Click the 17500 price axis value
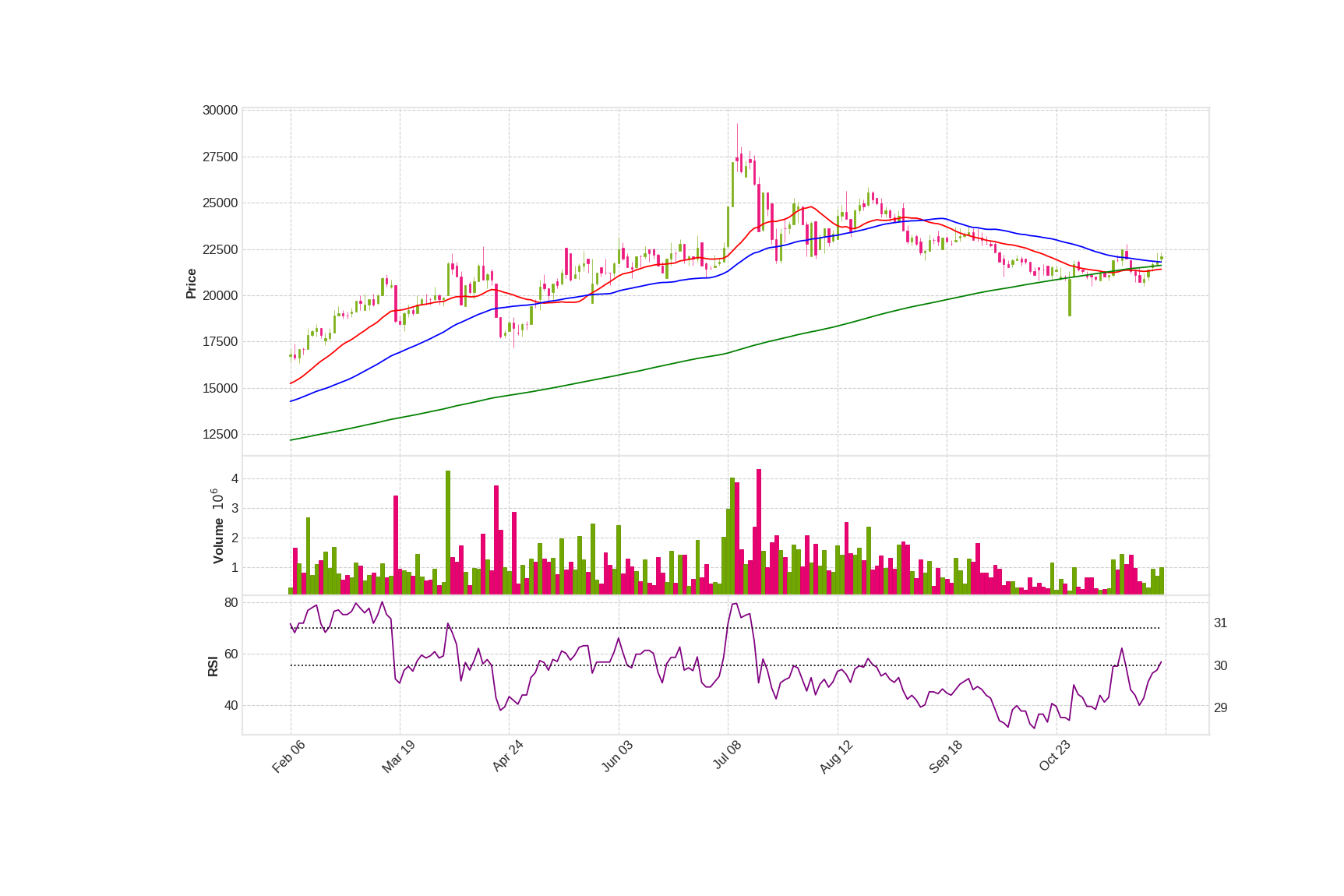Viewport: 1344px width, 896px height. click(220, 342)
